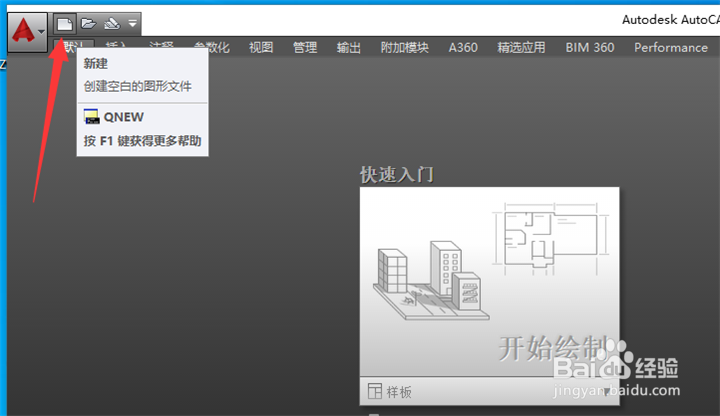720x416 pixels.
Task: Select the 输出 ribbon tab
Action: coord(349,47)
